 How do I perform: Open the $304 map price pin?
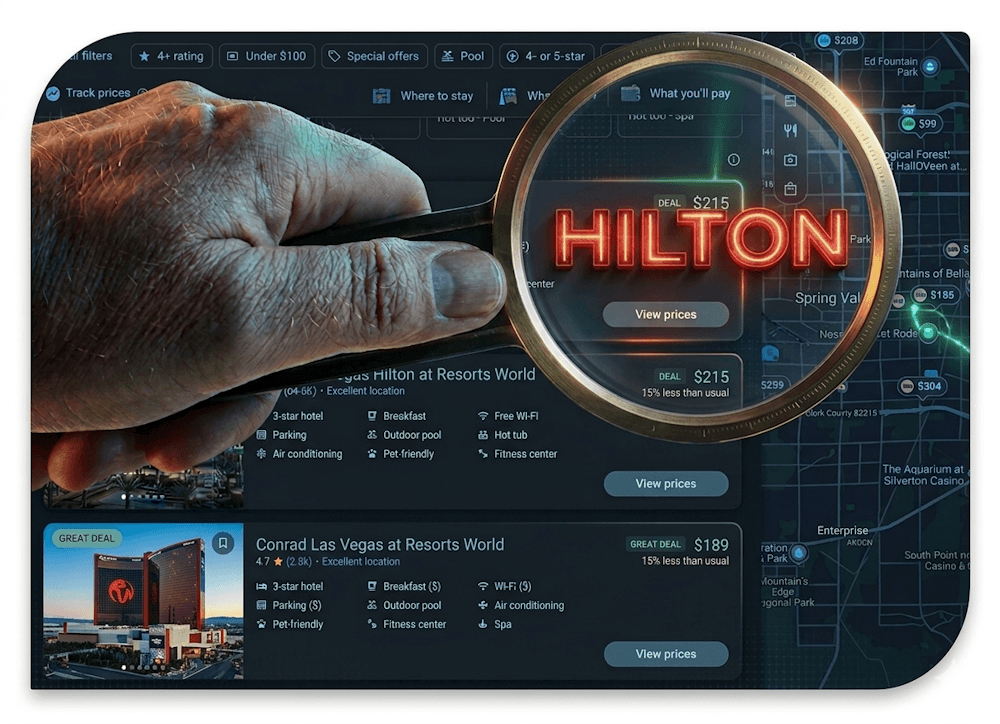(x=921, y=386)
